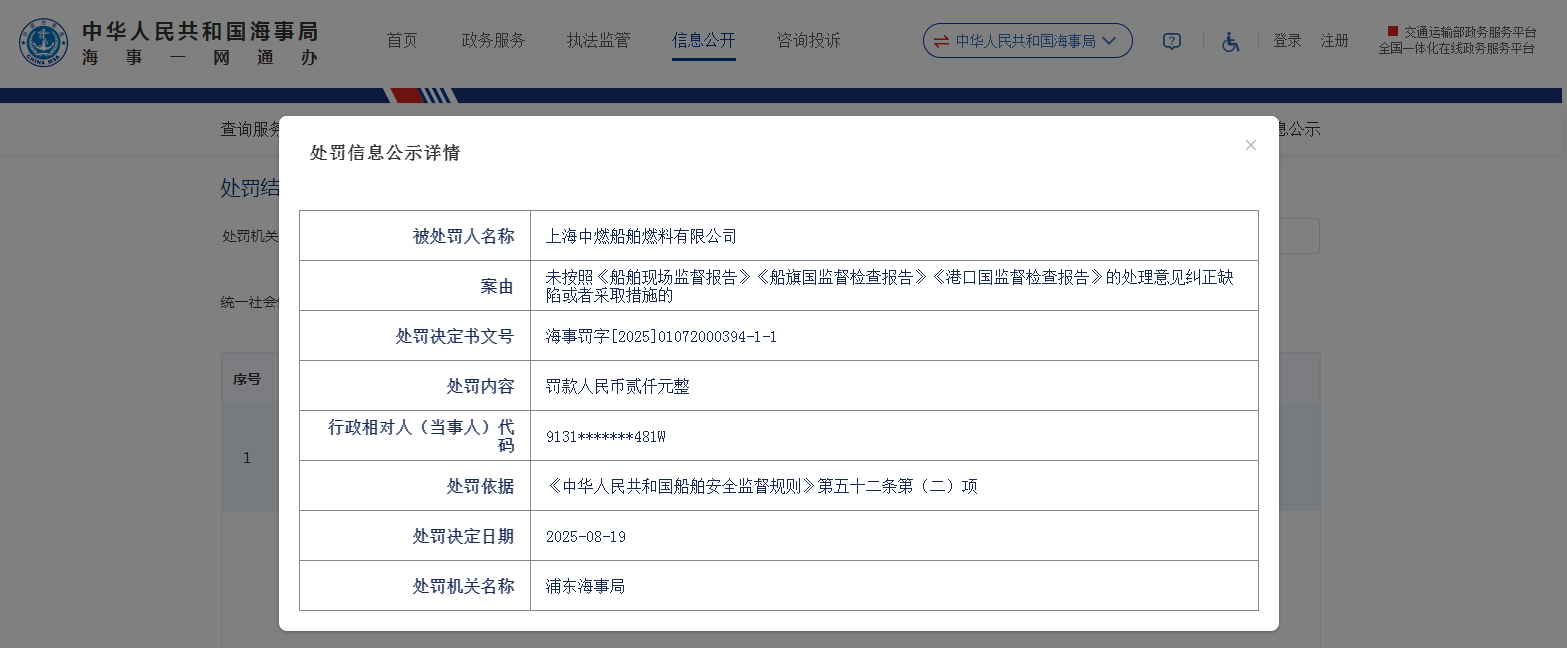Viewport: 1567px width, 648px height.
Task: Click the China MSA logo emblem
Action: tap(43, 43)
